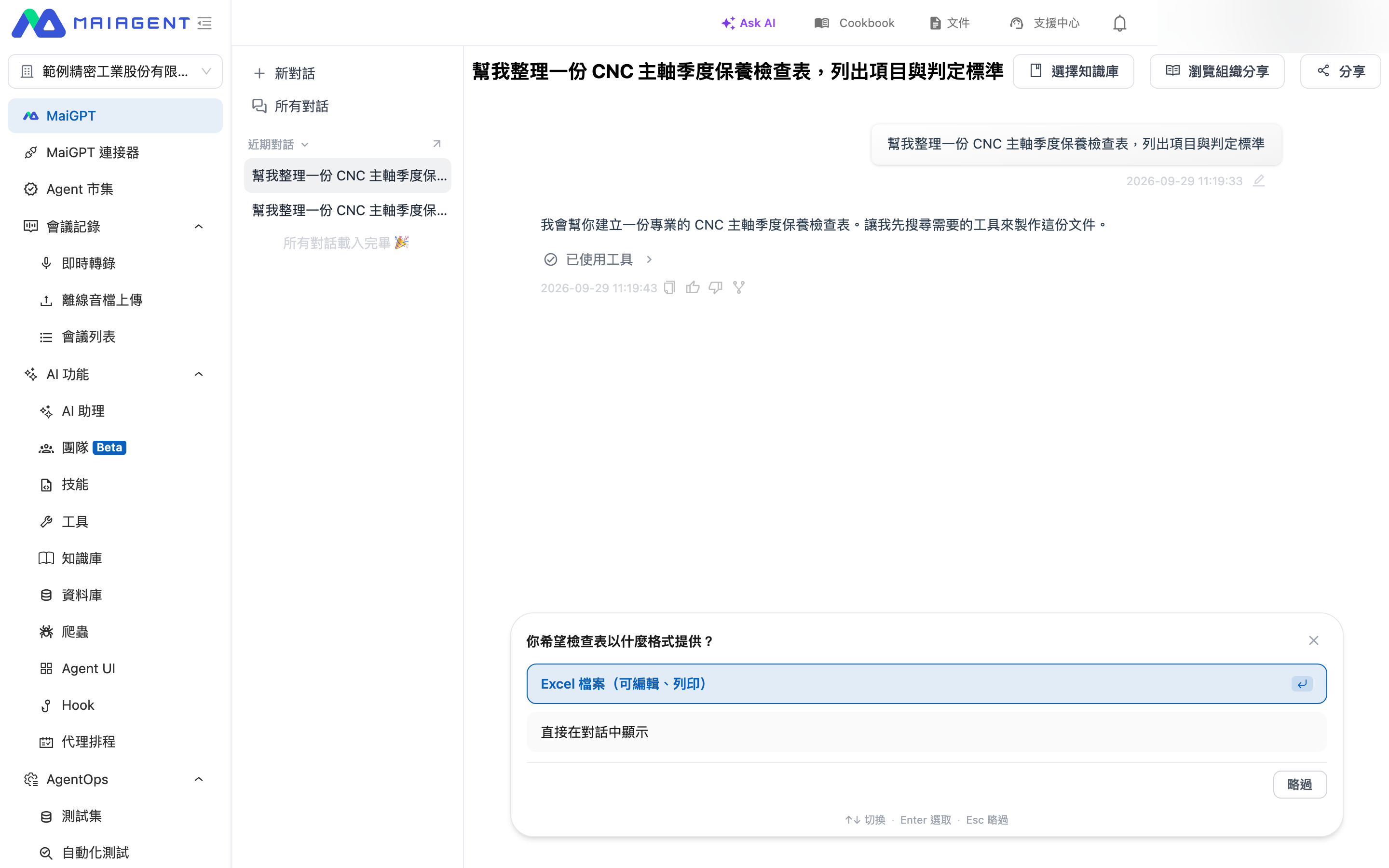The height and width of the screenshot is (868, 1389).
Task: Expand the 已使用工具 details
Action: tap(598, 259)
